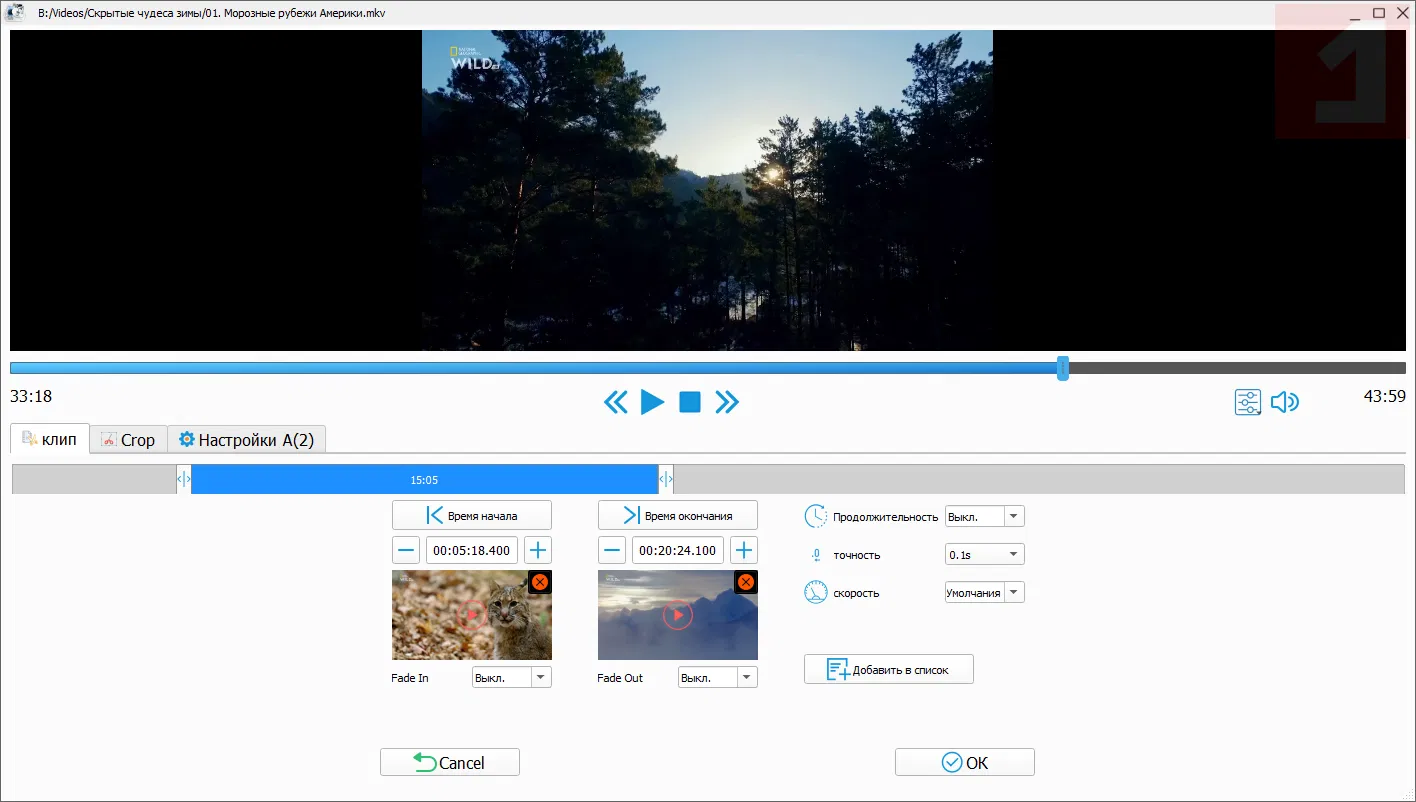Viewport: 1416px width, 802px height.
Task: Open the Настройки A(2) tab
Action: [x=246, y=440]
